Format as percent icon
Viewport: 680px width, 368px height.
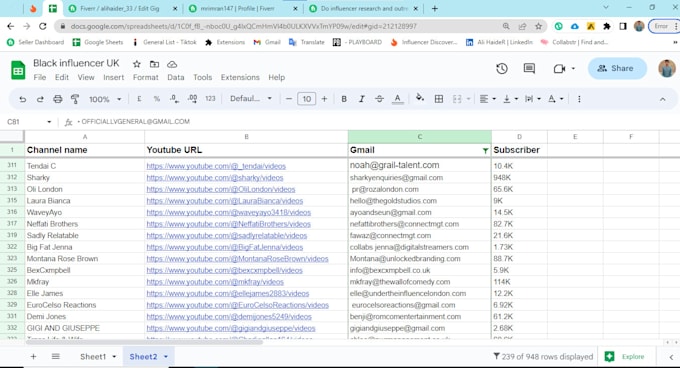[x=157, y=99]
